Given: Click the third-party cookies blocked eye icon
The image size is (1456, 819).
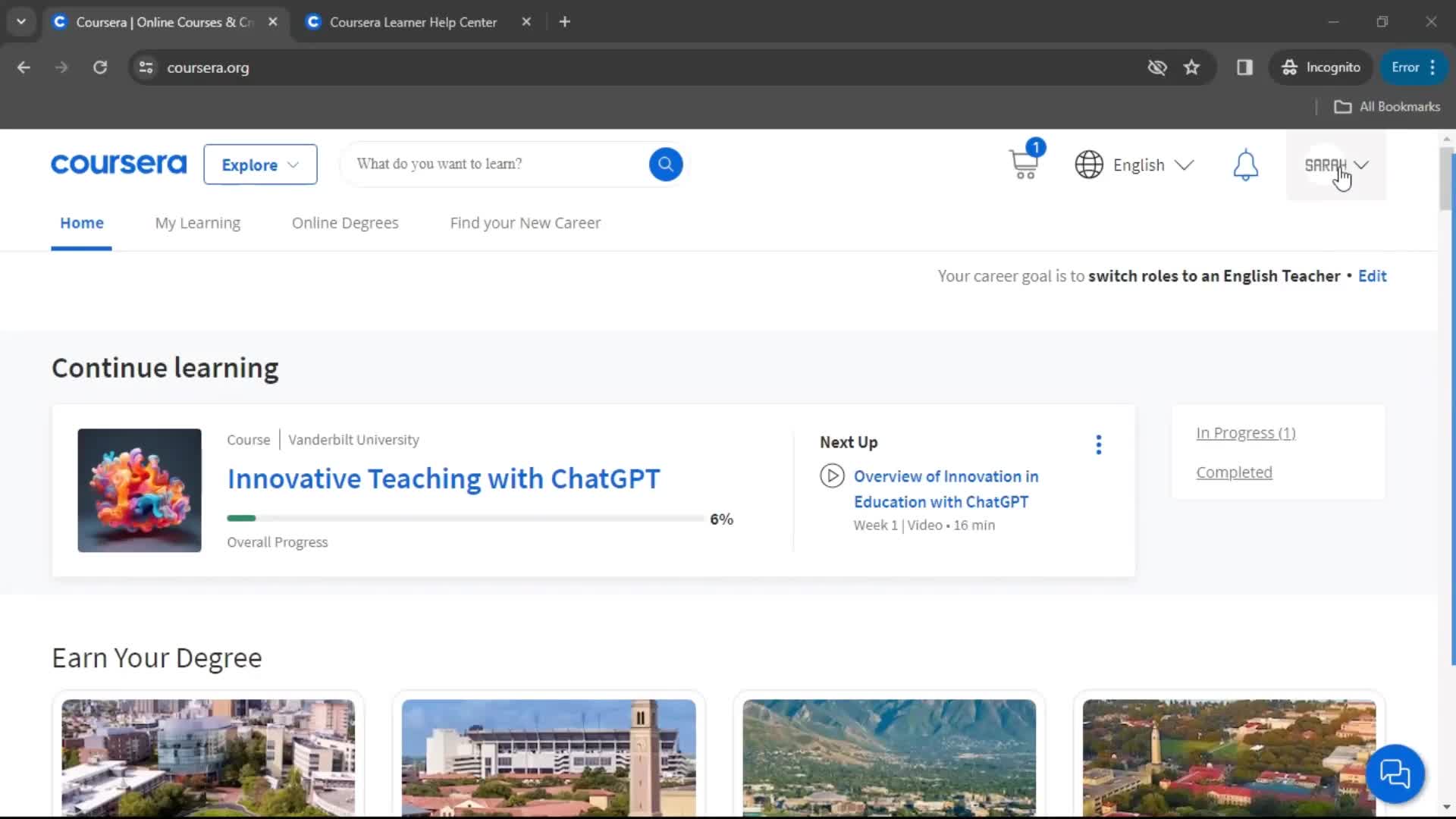Looking at the screenshot, I should (x=1156, y=67).
